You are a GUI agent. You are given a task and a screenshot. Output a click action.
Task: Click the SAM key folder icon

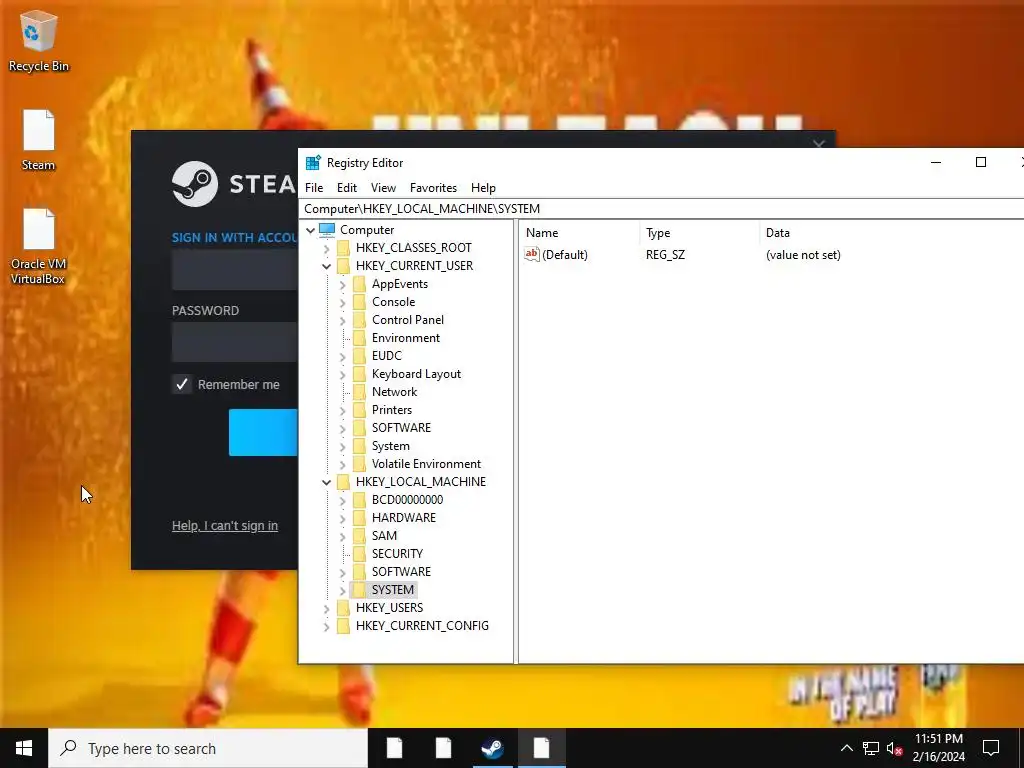[359, 536]
